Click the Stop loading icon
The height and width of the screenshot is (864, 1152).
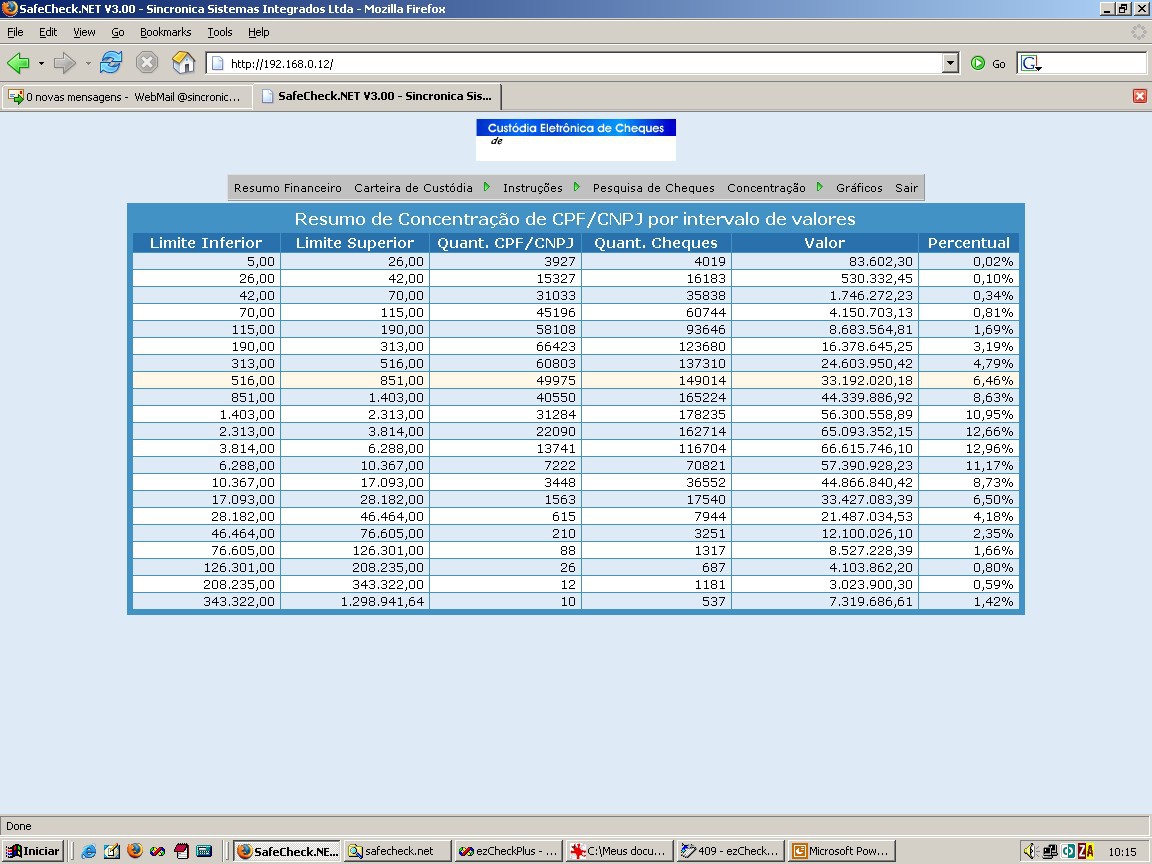[147, 62]
